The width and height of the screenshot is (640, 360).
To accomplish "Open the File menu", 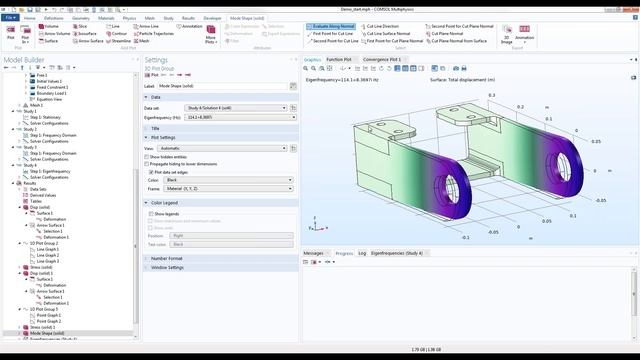I will click(x=10, y=18).
